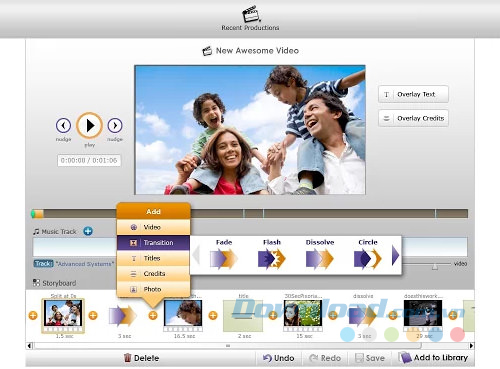Click the Overlay Credits button
Screen dimensions: 500x369
(413, 118)
